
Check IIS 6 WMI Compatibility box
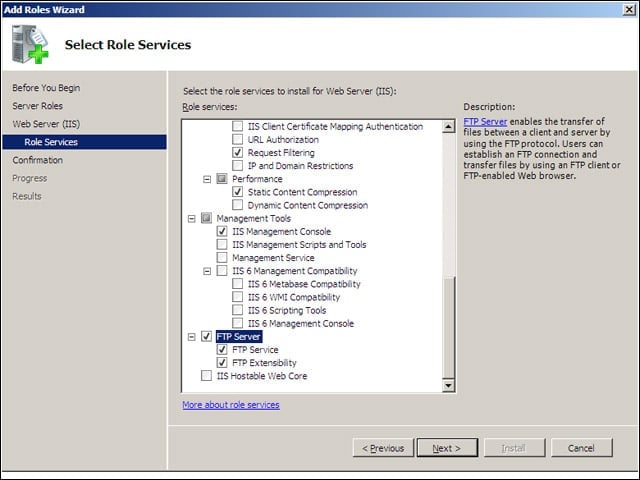point(237,296)
